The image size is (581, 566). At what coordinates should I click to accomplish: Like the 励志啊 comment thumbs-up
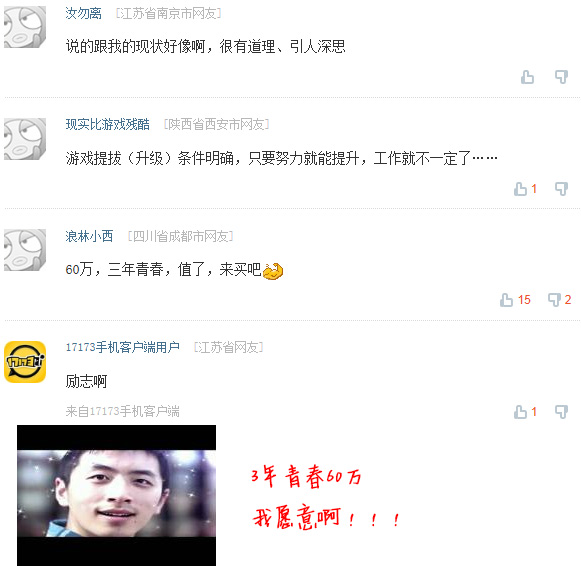[x=521, y=412]
